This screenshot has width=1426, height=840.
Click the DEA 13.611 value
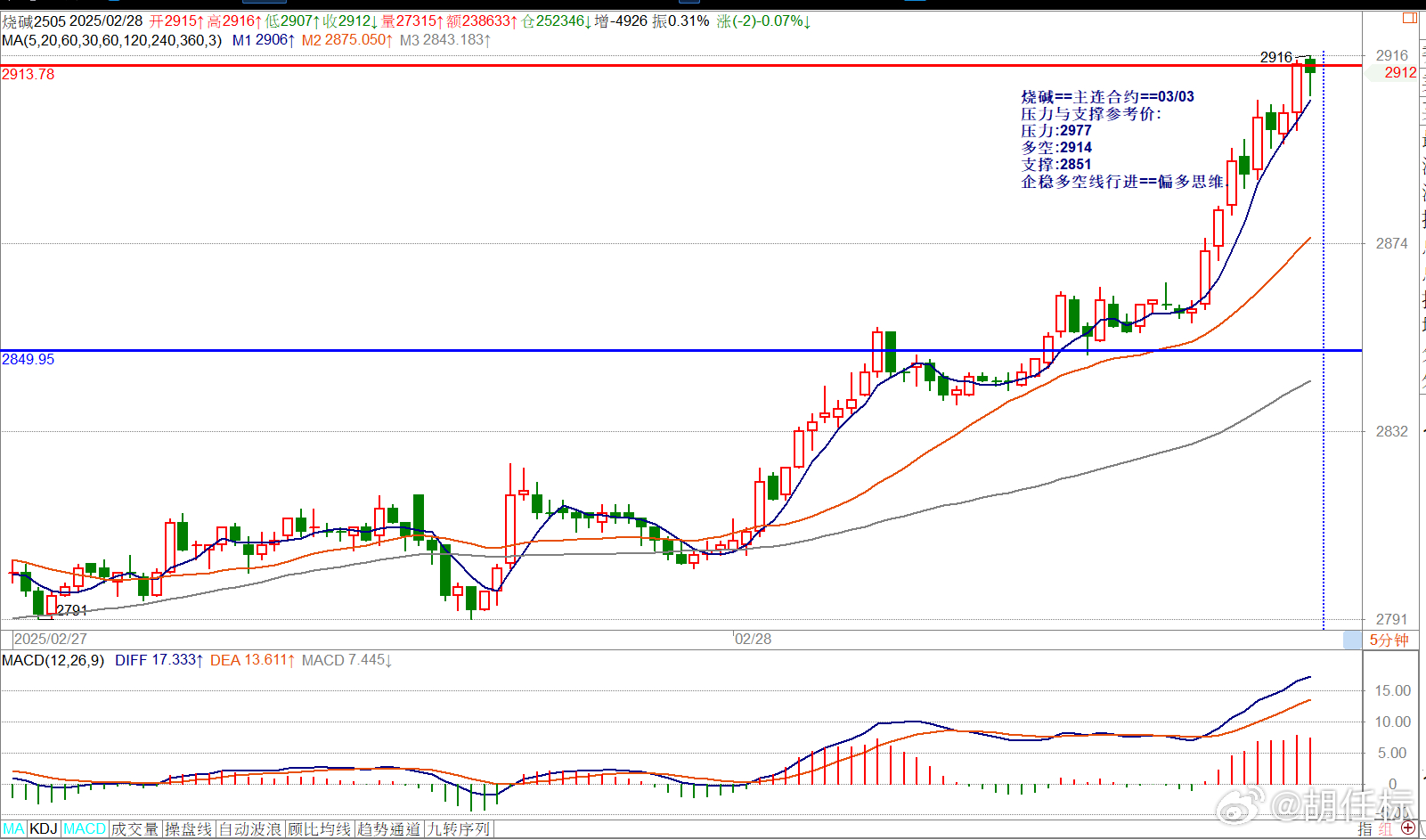tap(253, 660)
